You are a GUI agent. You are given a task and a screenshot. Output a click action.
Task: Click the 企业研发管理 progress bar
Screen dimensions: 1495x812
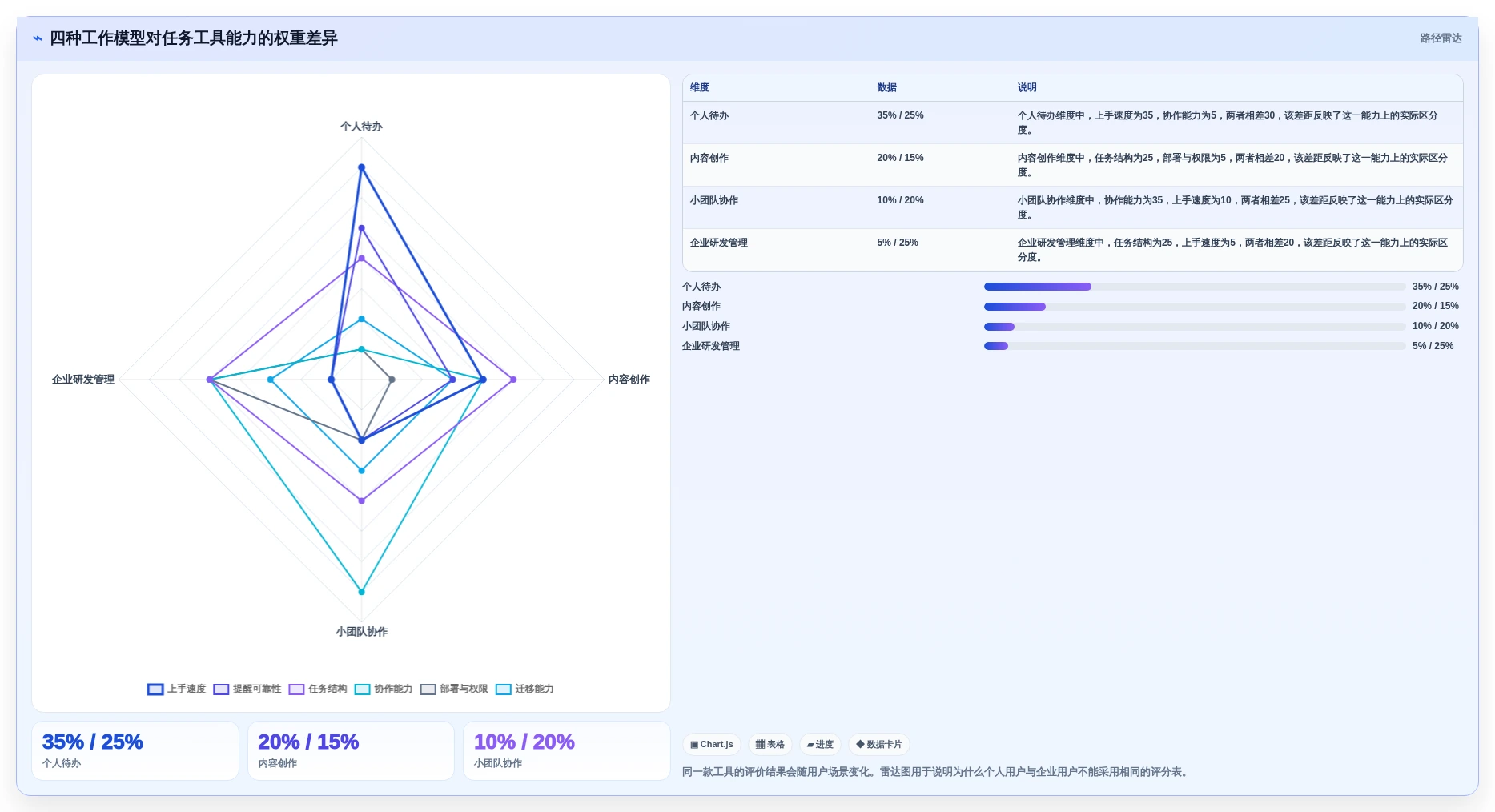[x=1195, y=346]
